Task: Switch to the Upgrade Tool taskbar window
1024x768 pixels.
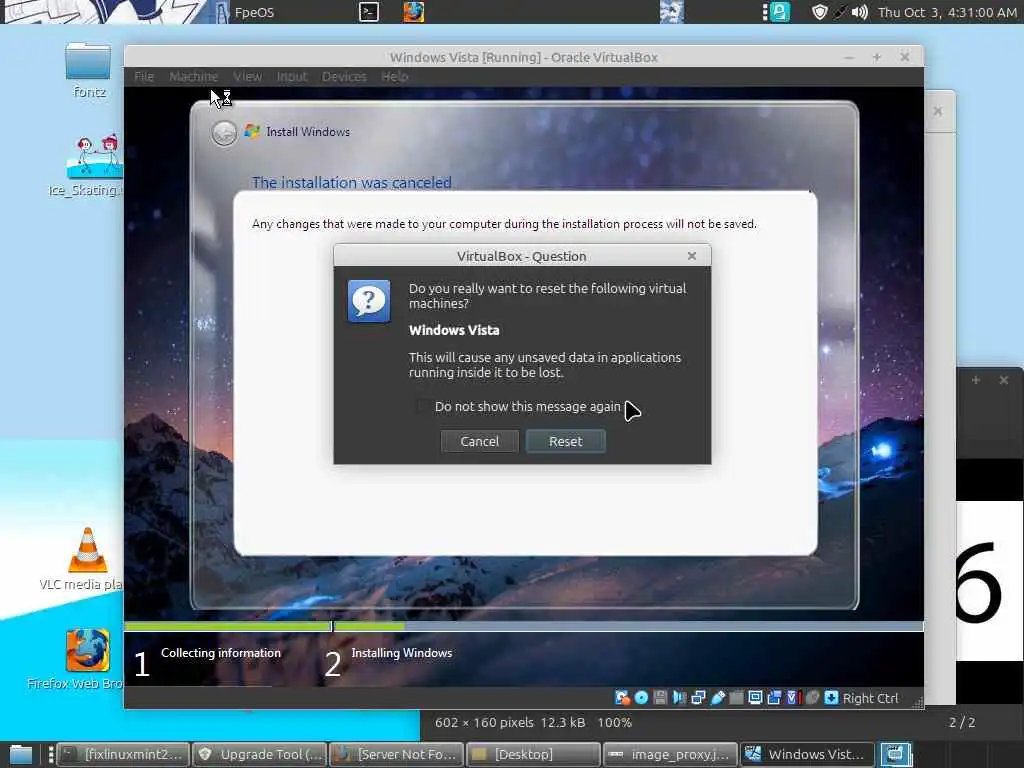Action: (259, 754)
